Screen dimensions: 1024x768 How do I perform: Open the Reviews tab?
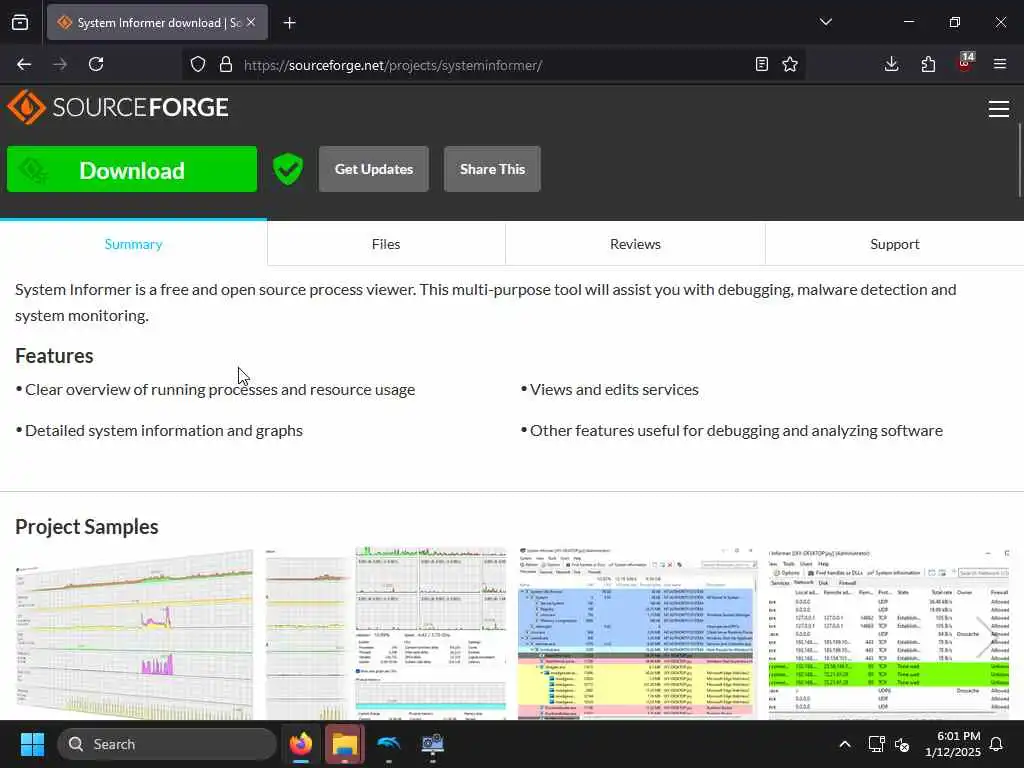point(635,244)
